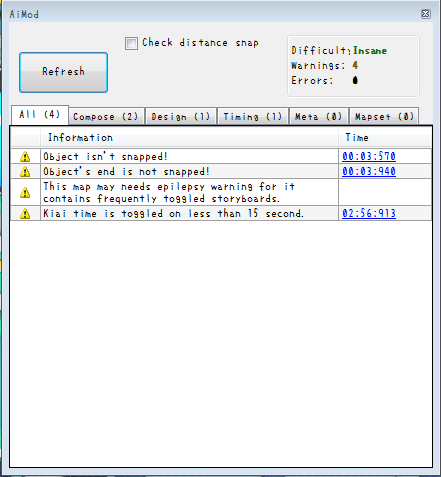Select the epilepsy warning row text
Screen dimensions: 441x477
169,192
